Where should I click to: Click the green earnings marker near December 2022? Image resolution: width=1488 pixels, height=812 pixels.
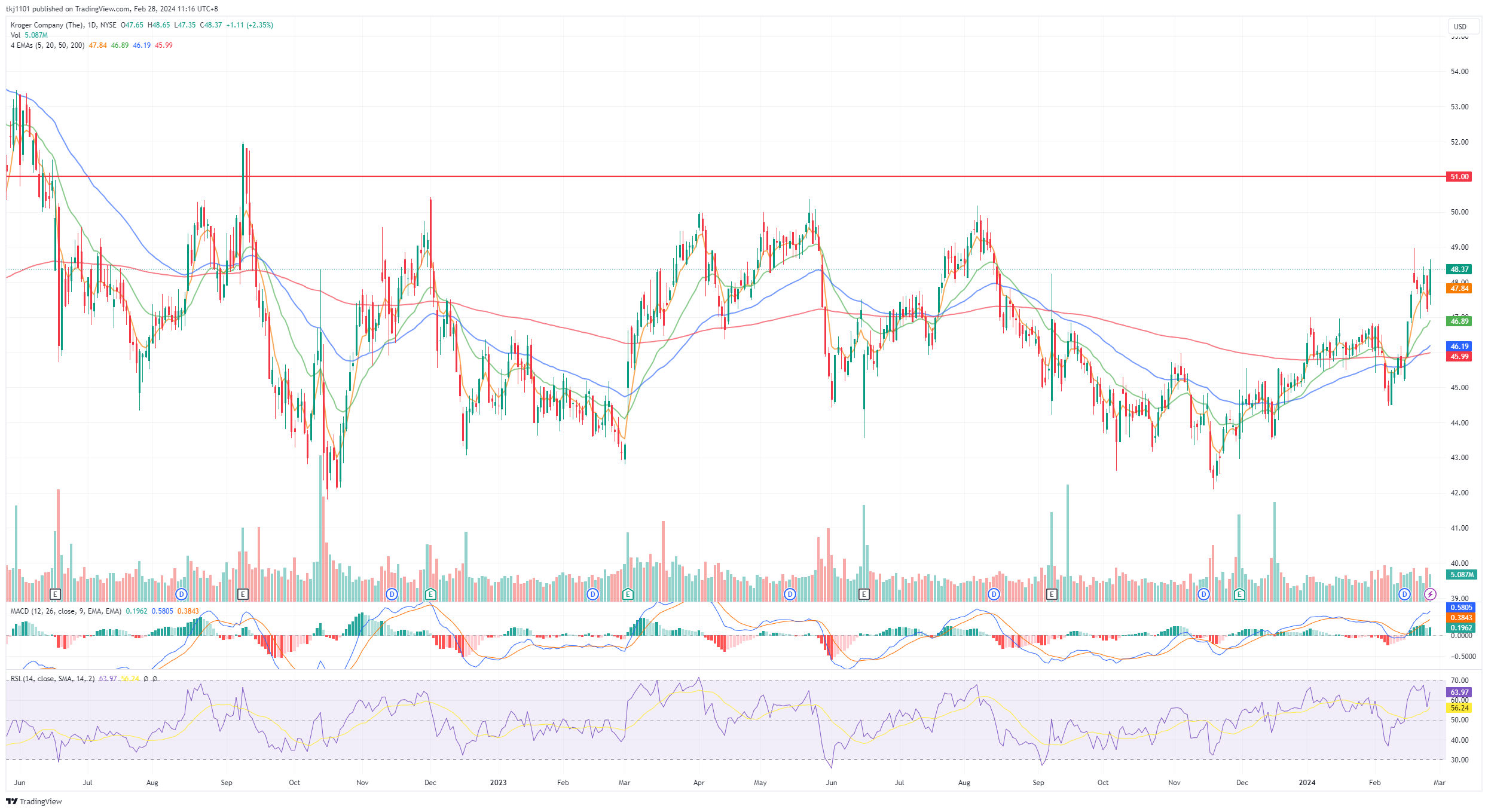[x=430, y=594]
